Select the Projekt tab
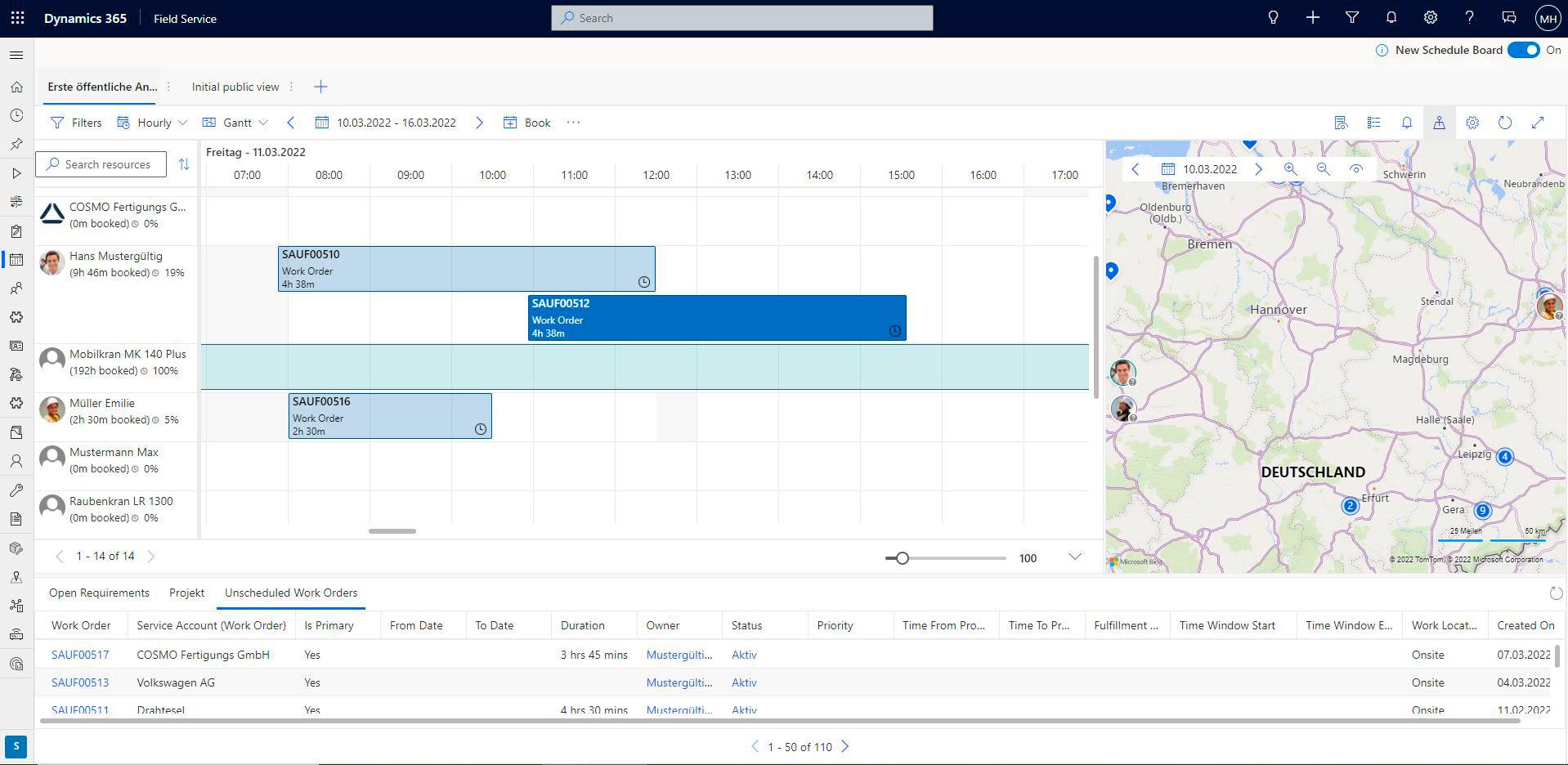This screenshot has width=1568, height=765. tap(186, 593)
